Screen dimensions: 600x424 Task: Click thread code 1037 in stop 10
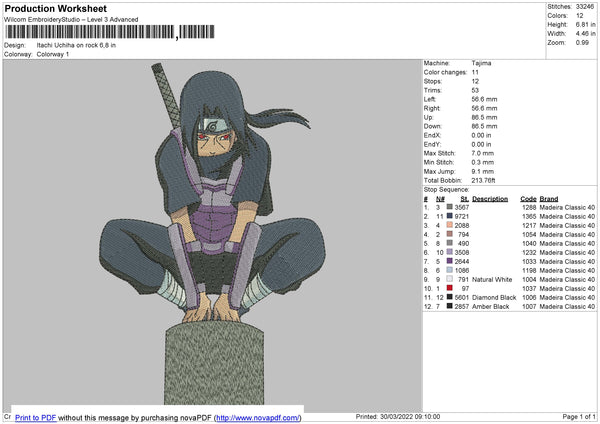click(x=529, y=289)
